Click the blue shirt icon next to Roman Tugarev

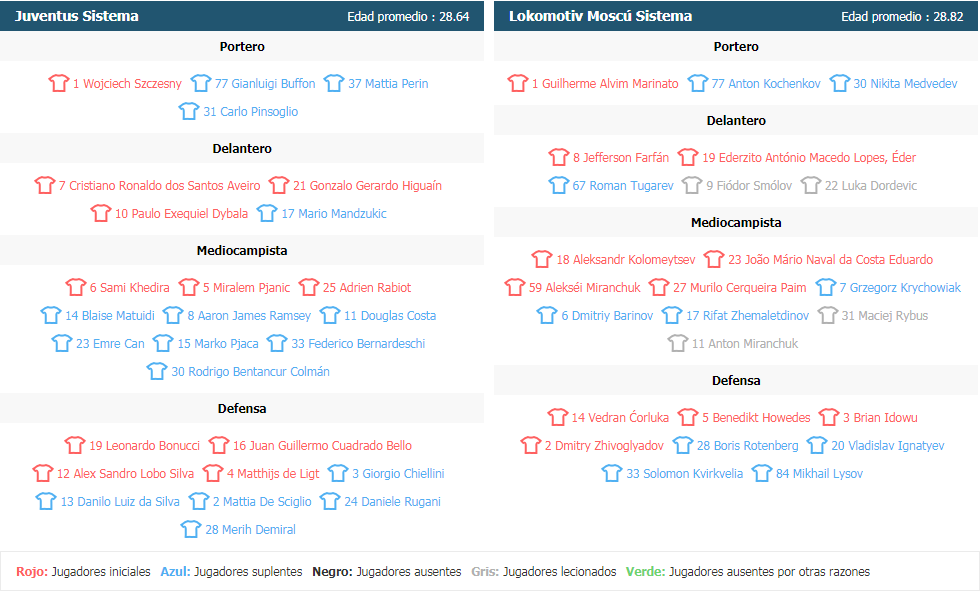tap(558, 185)
